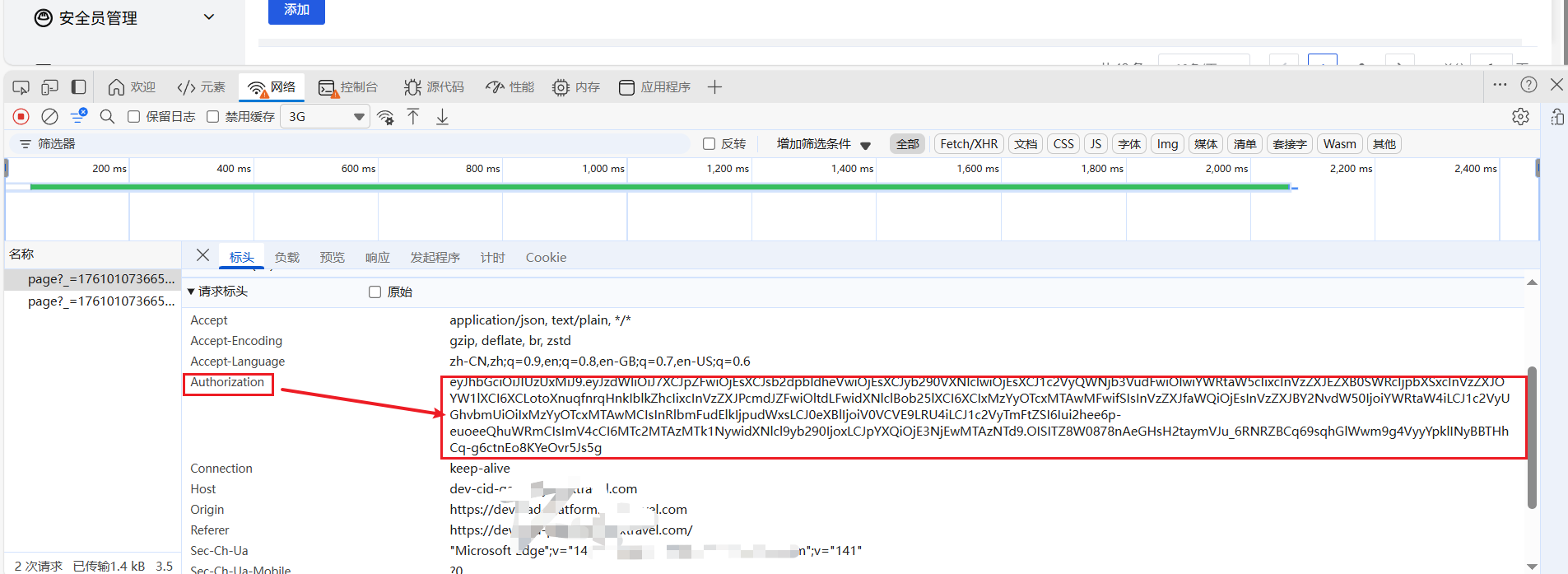Toggle the 原始 raw checkbox
The width and height of the screenshot is (1568, 574).
(x=375, y=292)
